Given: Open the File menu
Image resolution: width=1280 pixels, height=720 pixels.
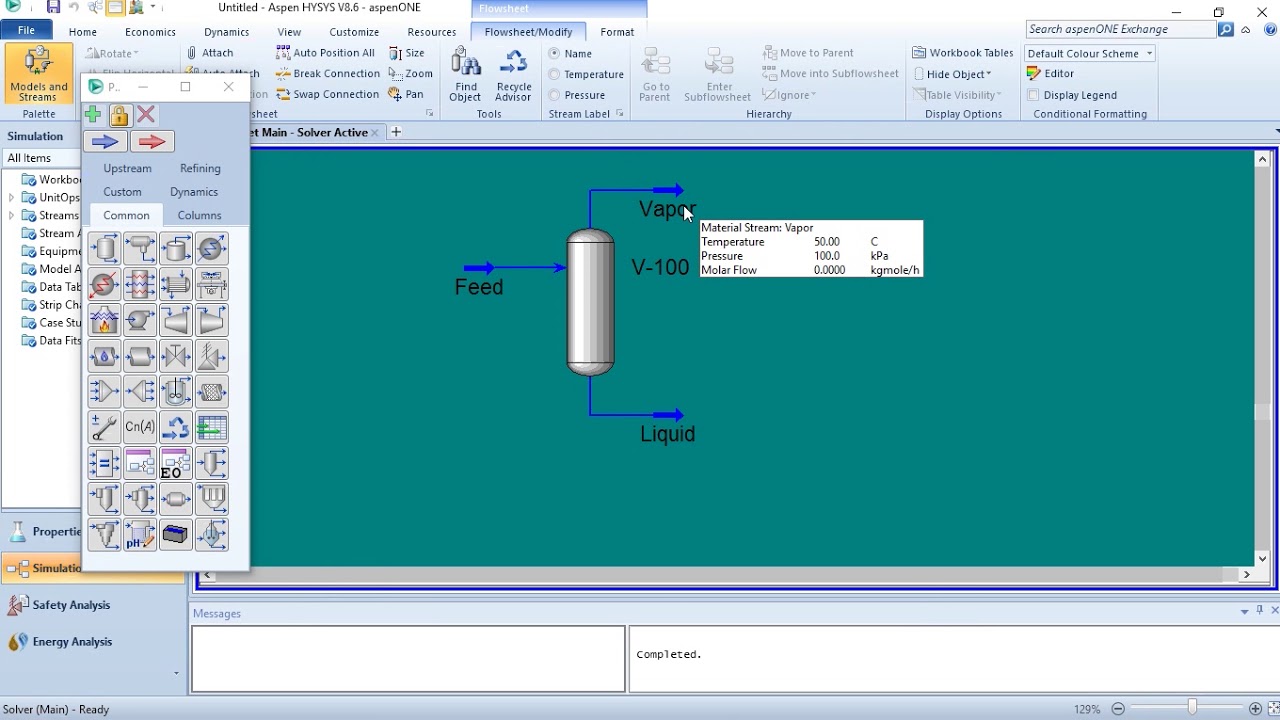Looking at the screenshot, I should pos(26,31).
